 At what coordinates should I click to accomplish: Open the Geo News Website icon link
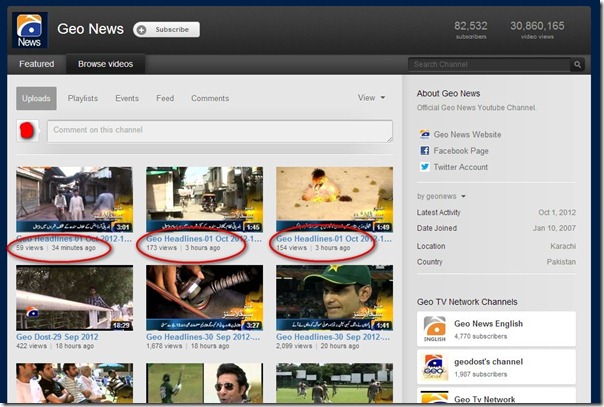tap(425, 134)
